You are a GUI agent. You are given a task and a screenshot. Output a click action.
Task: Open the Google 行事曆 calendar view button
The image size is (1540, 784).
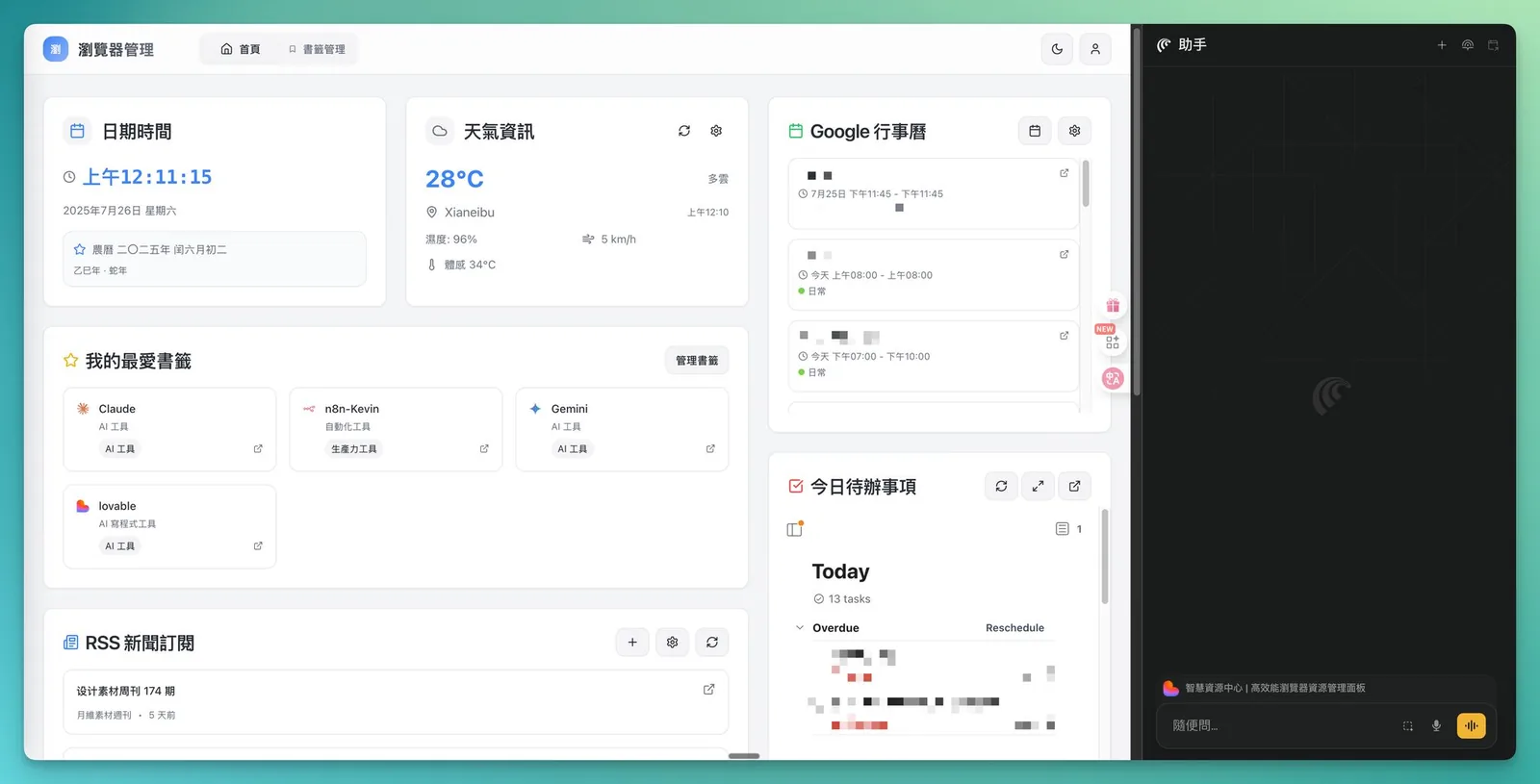click(x=1035, y=131)
